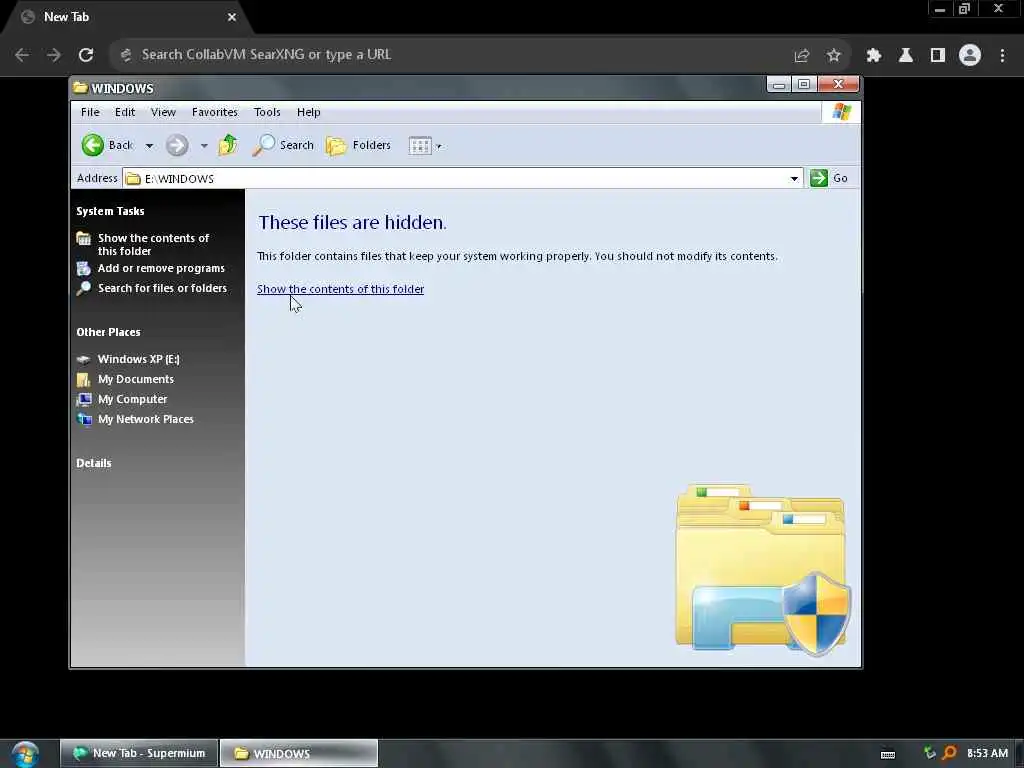The height and width of the screenshot is (768, 1024).
Task: Click Show the contents link in main pane
Action: 340,289
